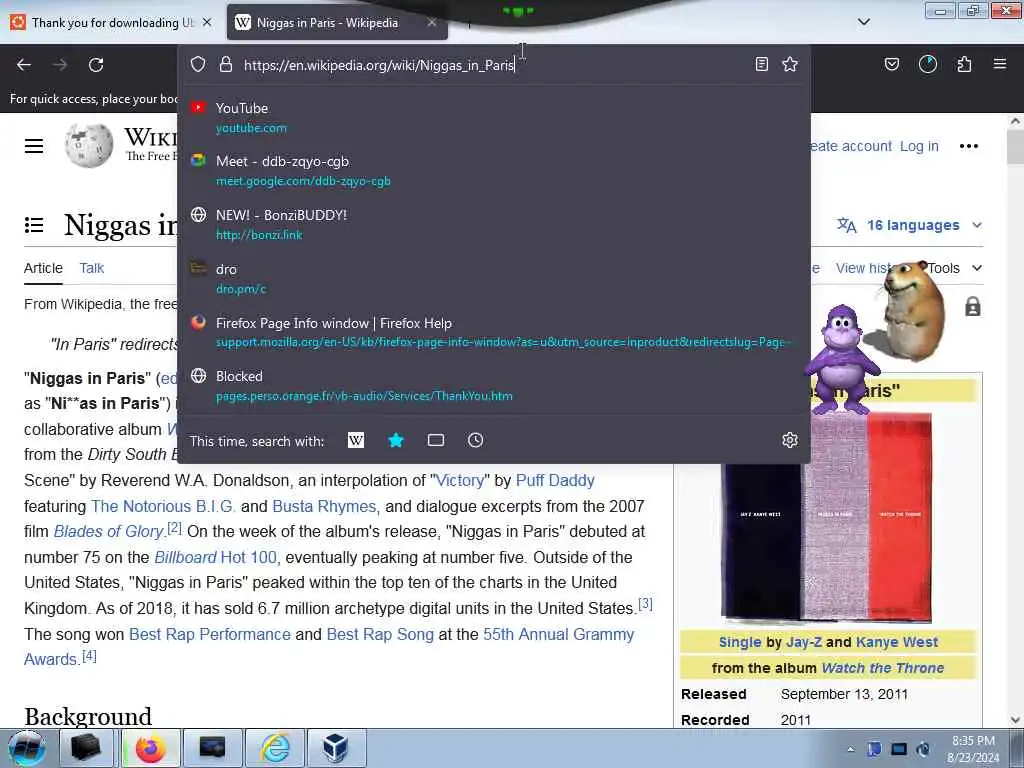Open The Notorious B.I.G. link
The image size is (1024, 768).
tap(163, 507)
